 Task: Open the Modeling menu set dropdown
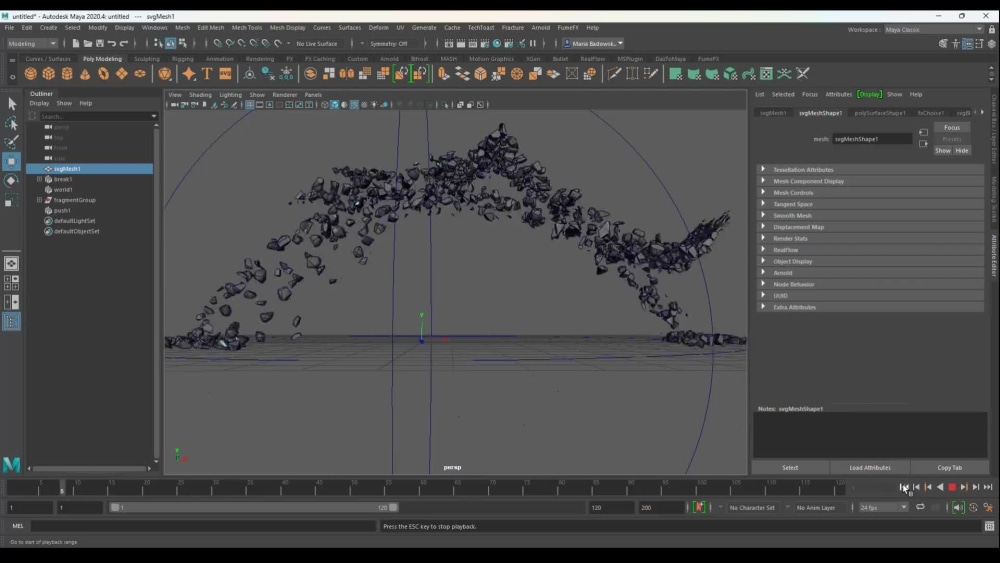[x=32, y=44]
